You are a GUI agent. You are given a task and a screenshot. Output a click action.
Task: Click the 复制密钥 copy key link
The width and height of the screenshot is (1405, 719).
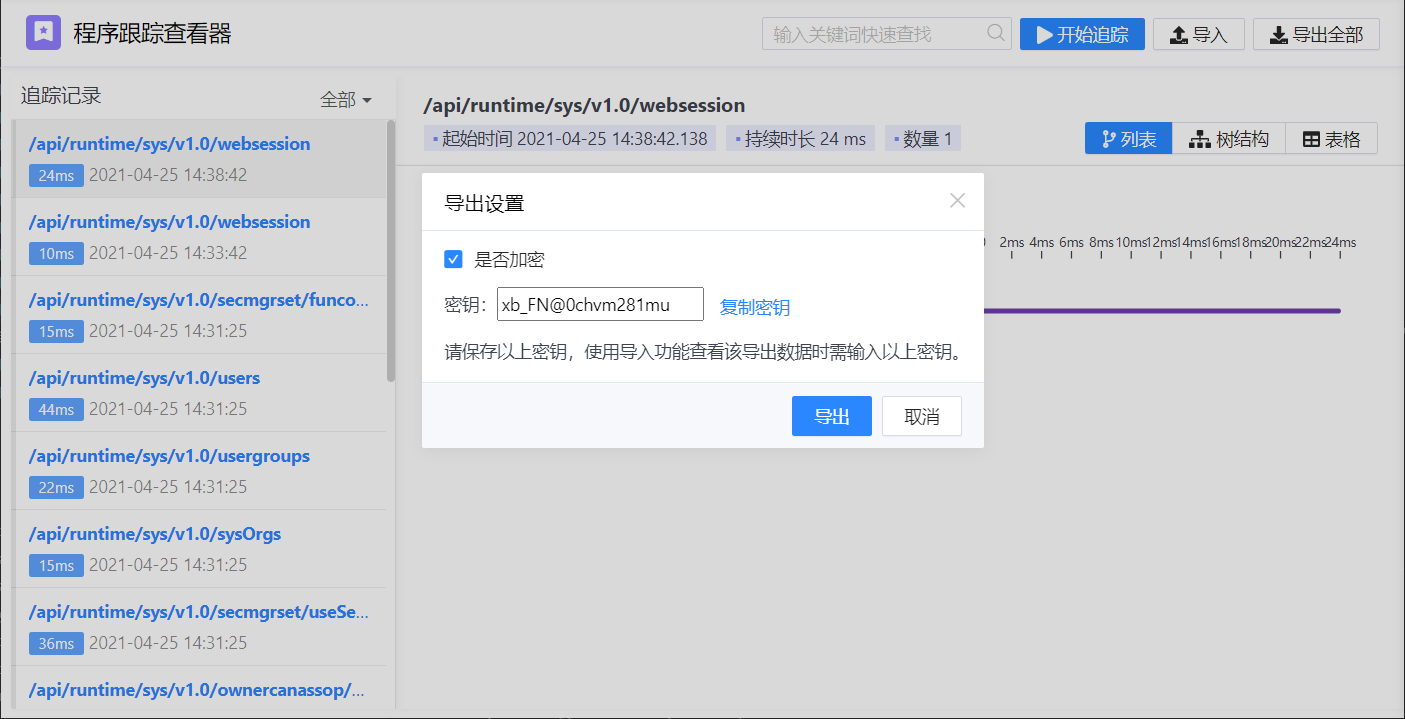coord(755,307)
